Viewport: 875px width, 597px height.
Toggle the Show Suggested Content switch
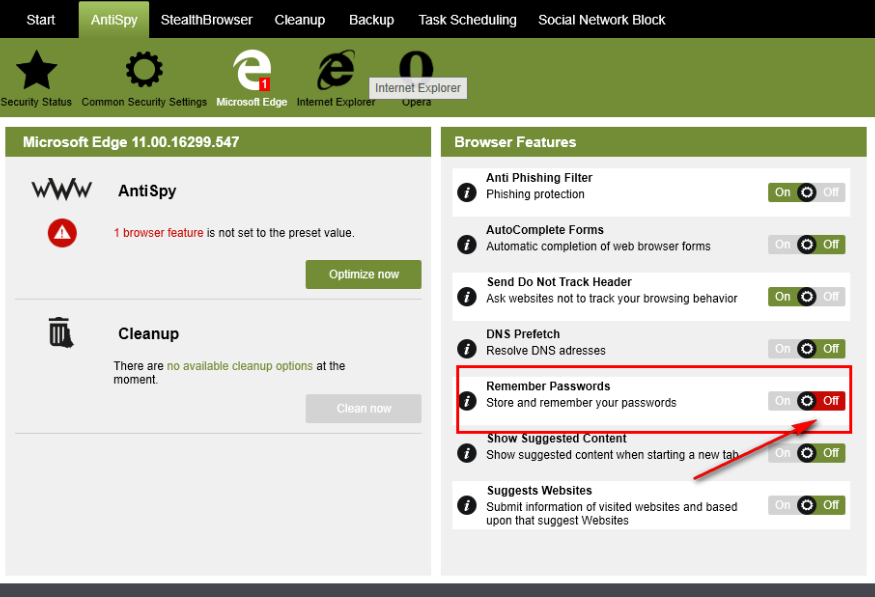click(x=806, y=453)
